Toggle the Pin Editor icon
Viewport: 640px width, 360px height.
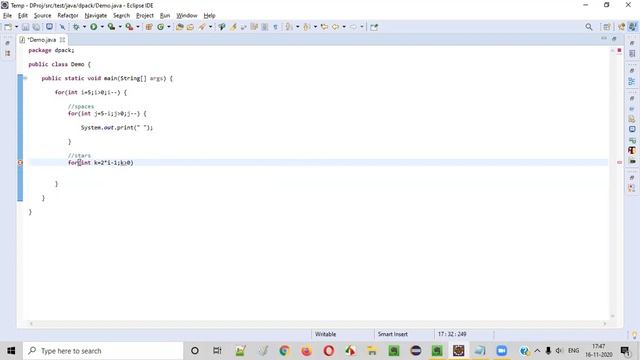374,27
